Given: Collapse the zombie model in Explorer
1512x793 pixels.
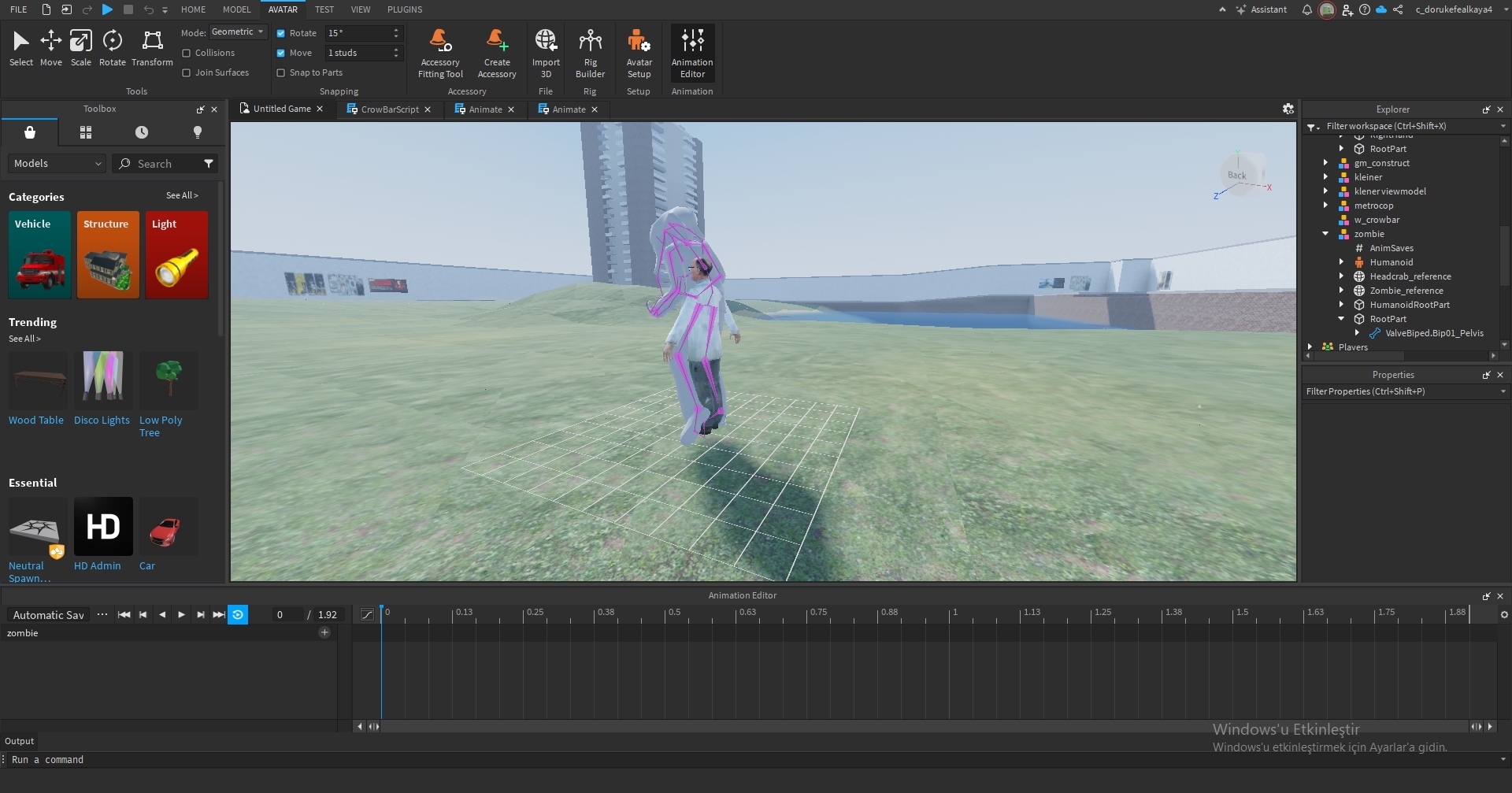Looking at the screenshot, I should click(x=1325, y=234).
